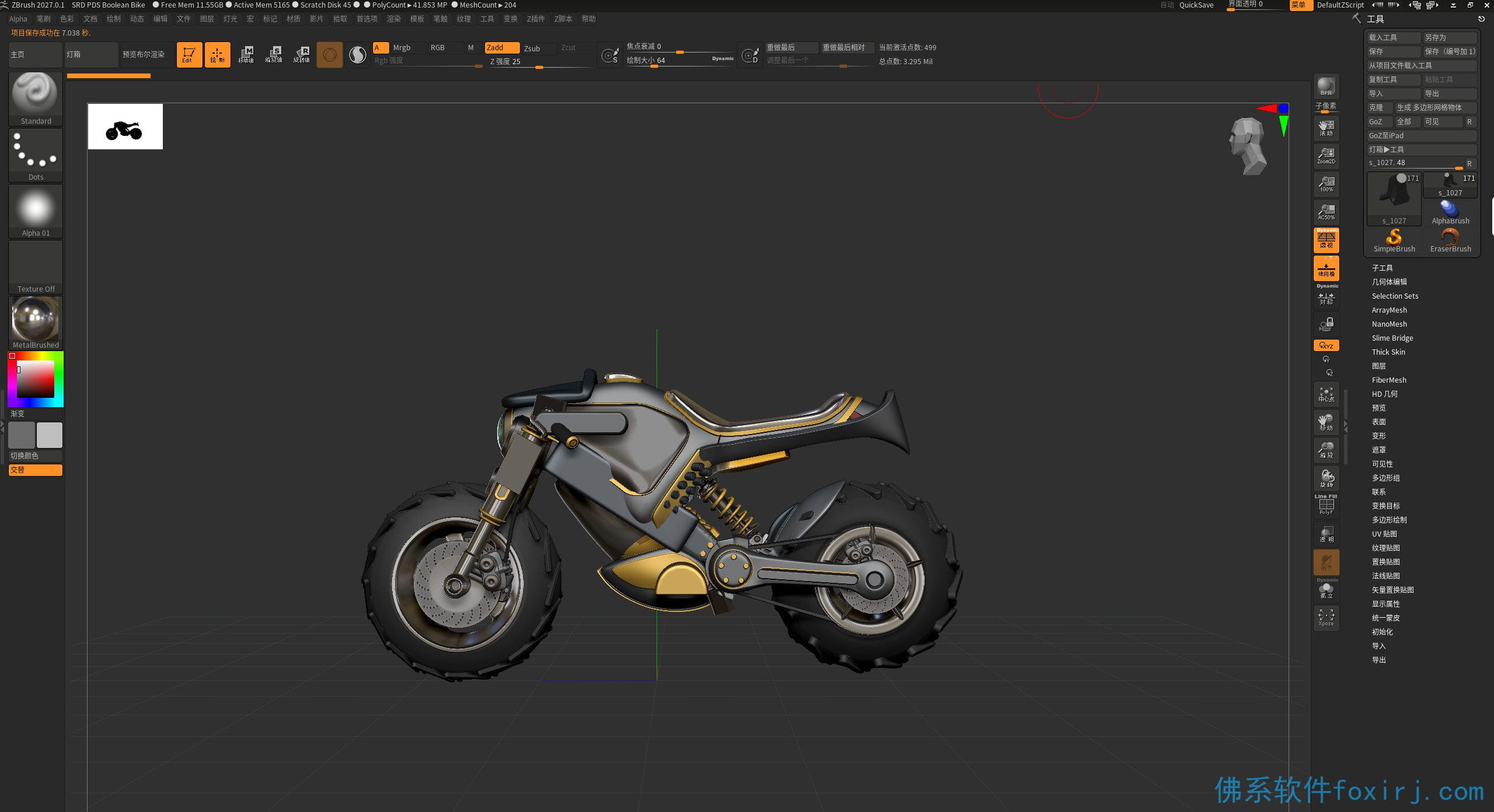Click the 载入工具 load tool button

click(x=1394, y=37)
